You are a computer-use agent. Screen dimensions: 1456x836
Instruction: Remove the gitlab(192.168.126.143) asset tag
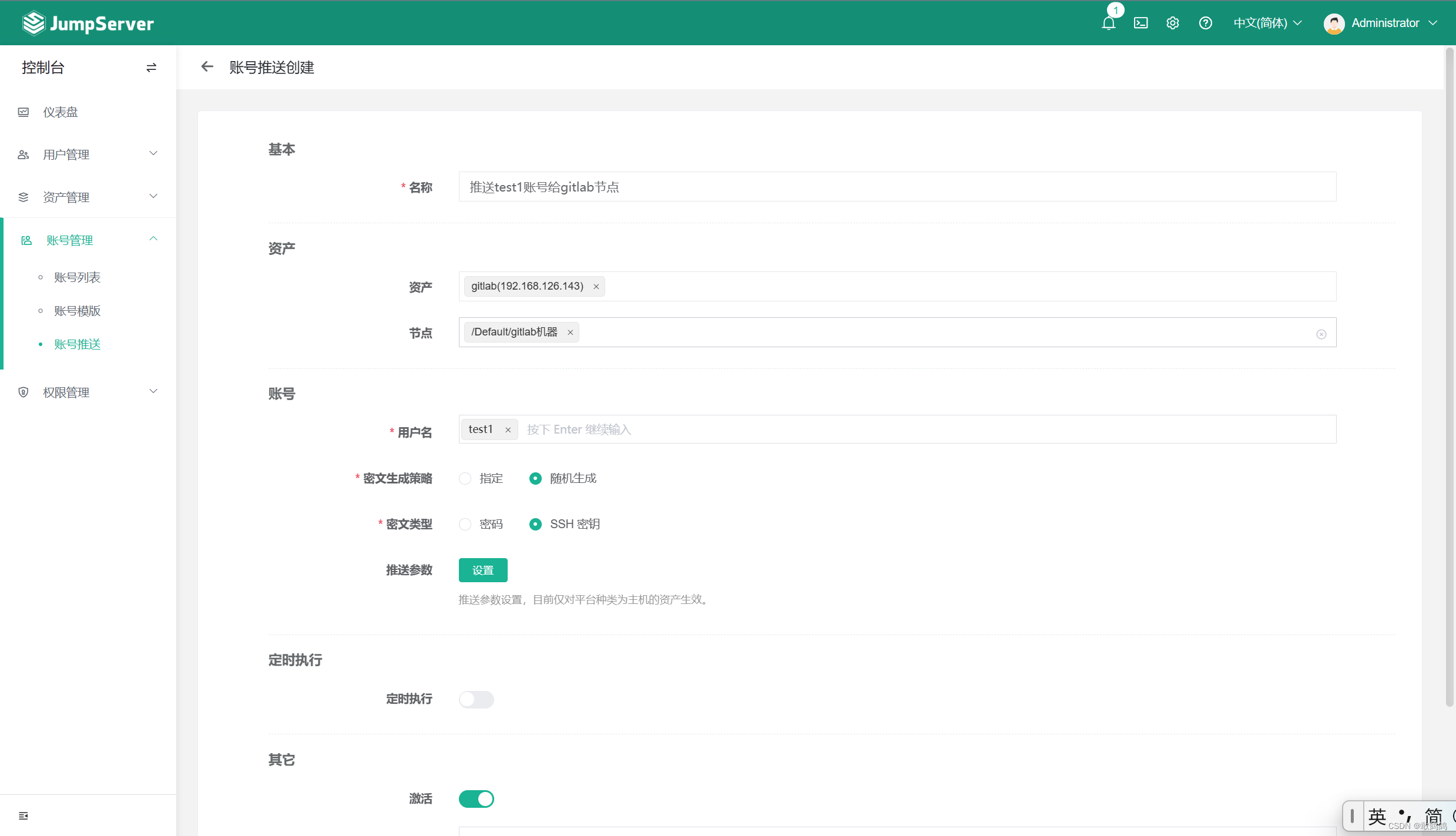pyautogui.click(x=596, y=287)
